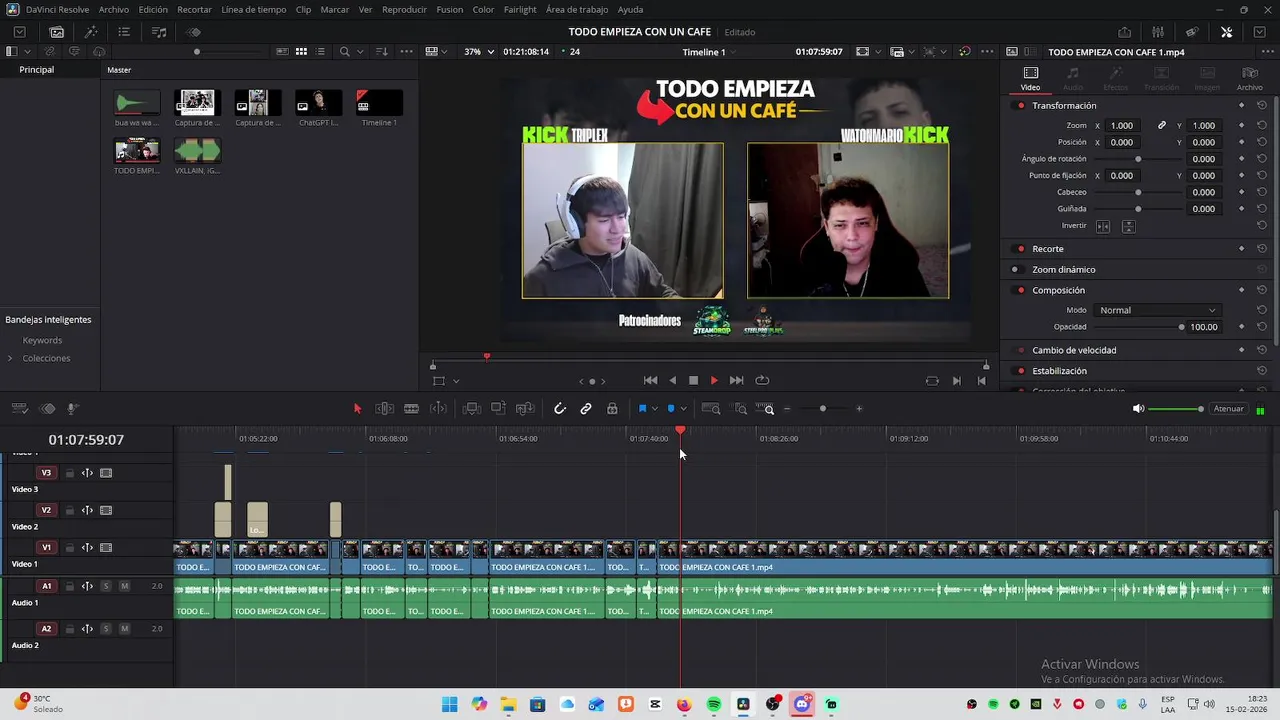Screen dimensions: 1280x720
Task: Select the ChatGPT image thumbnail
Action: (x=319, y=102)
